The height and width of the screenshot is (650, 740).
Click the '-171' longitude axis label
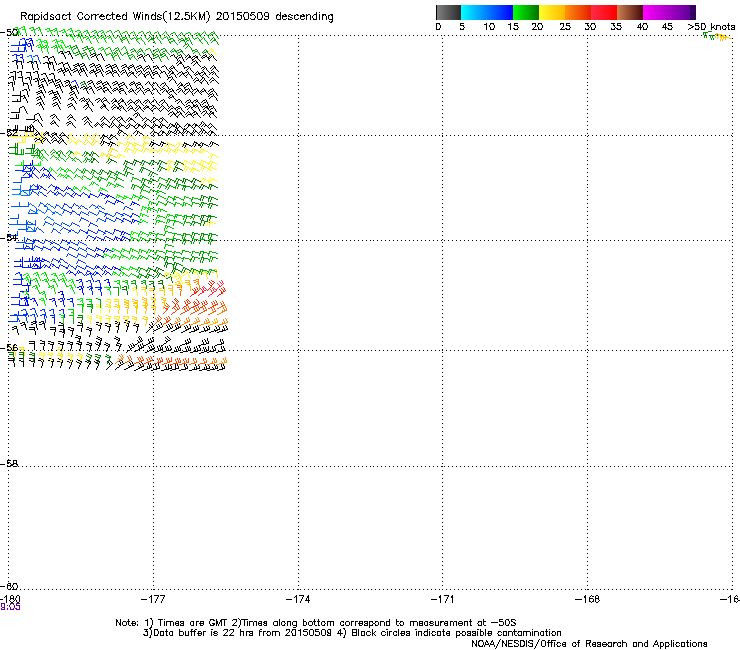point(443,599)
